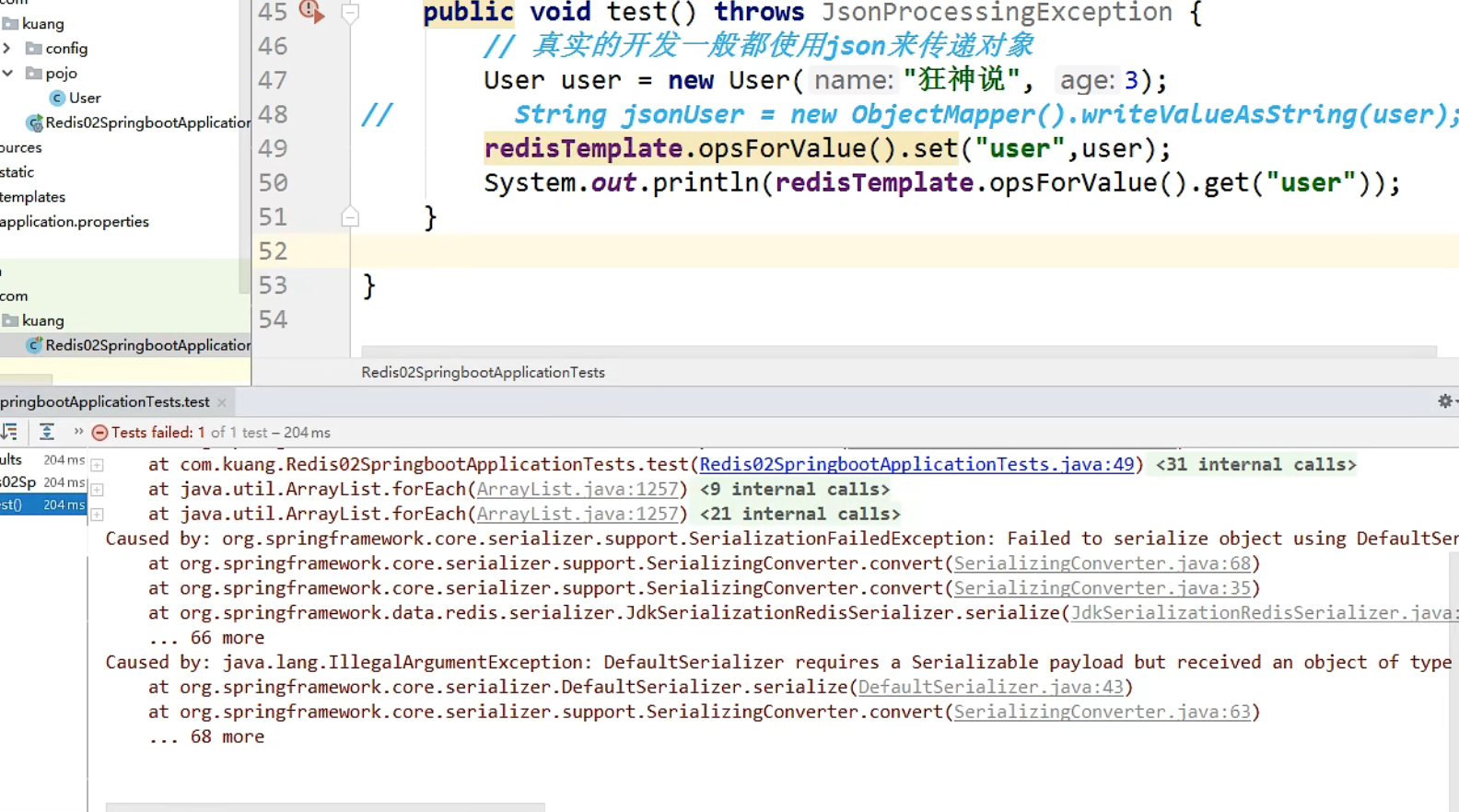Click the collapse all icon in the Run toolbar
1459x812 pixels.
click(x=47, y=432)
